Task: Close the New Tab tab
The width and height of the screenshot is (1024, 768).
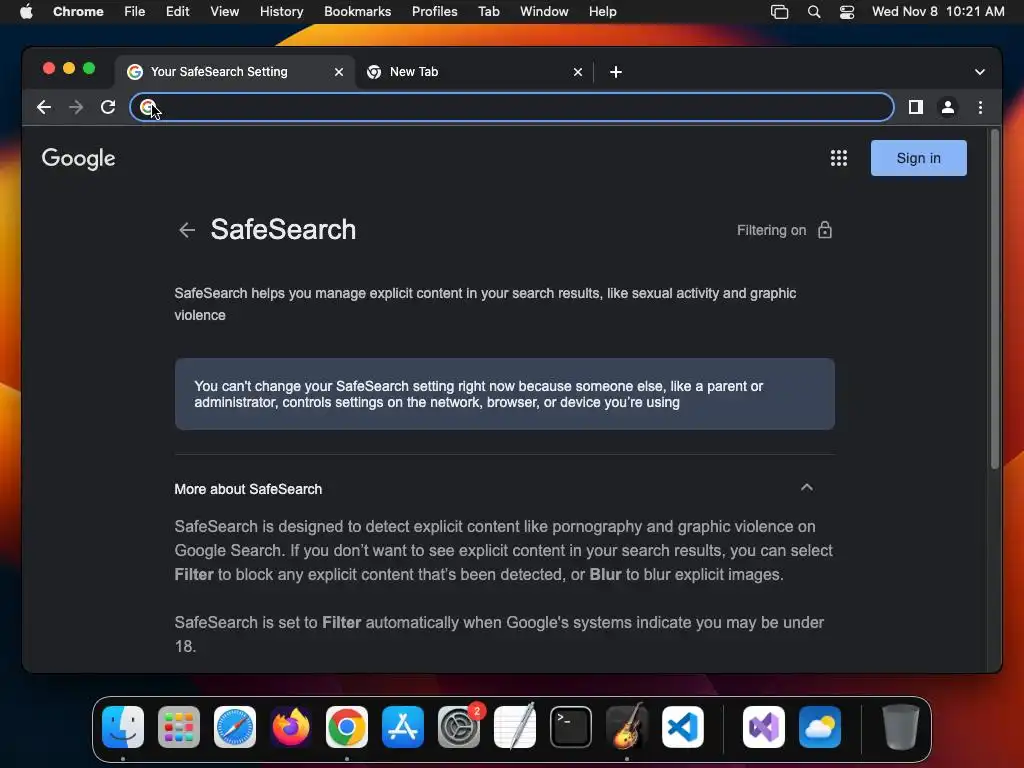Action: coord(577,72)
